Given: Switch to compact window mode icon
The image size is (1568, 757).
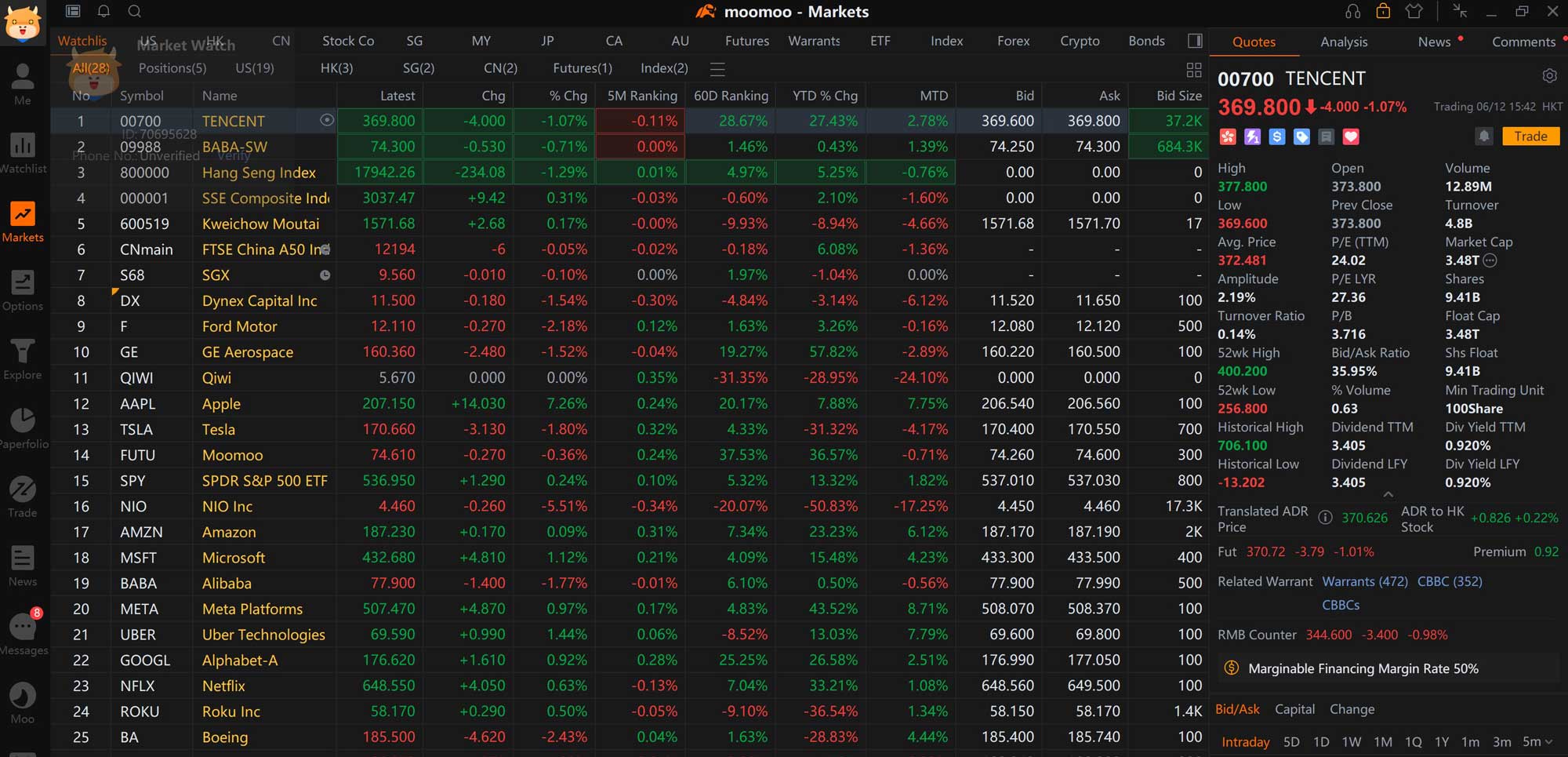Looking at the screenshot, I should (x=1460, y=11).
